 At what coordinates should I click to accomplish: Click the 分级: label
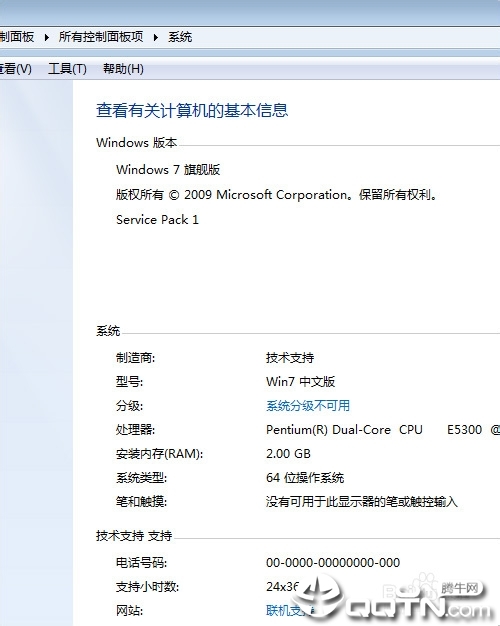coord(129,406)
